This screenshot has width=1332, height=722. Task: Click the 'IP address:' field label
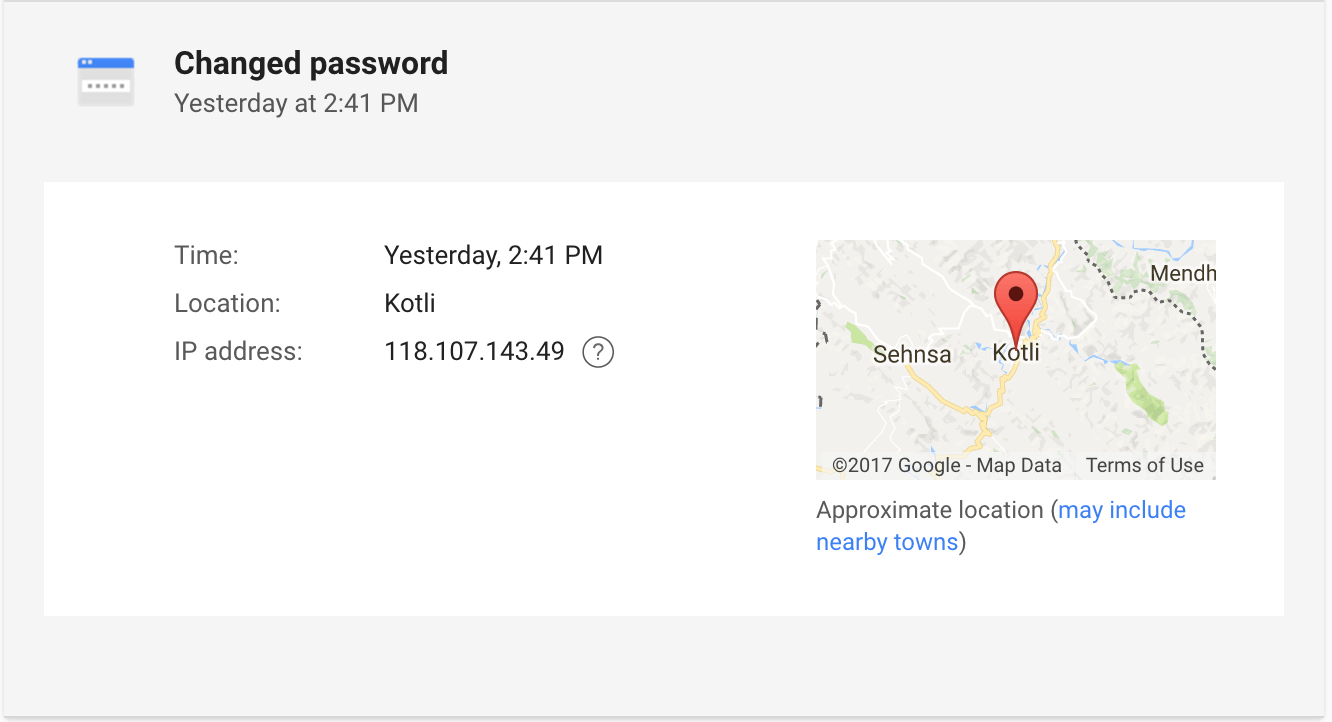click(x=238, y=352)
